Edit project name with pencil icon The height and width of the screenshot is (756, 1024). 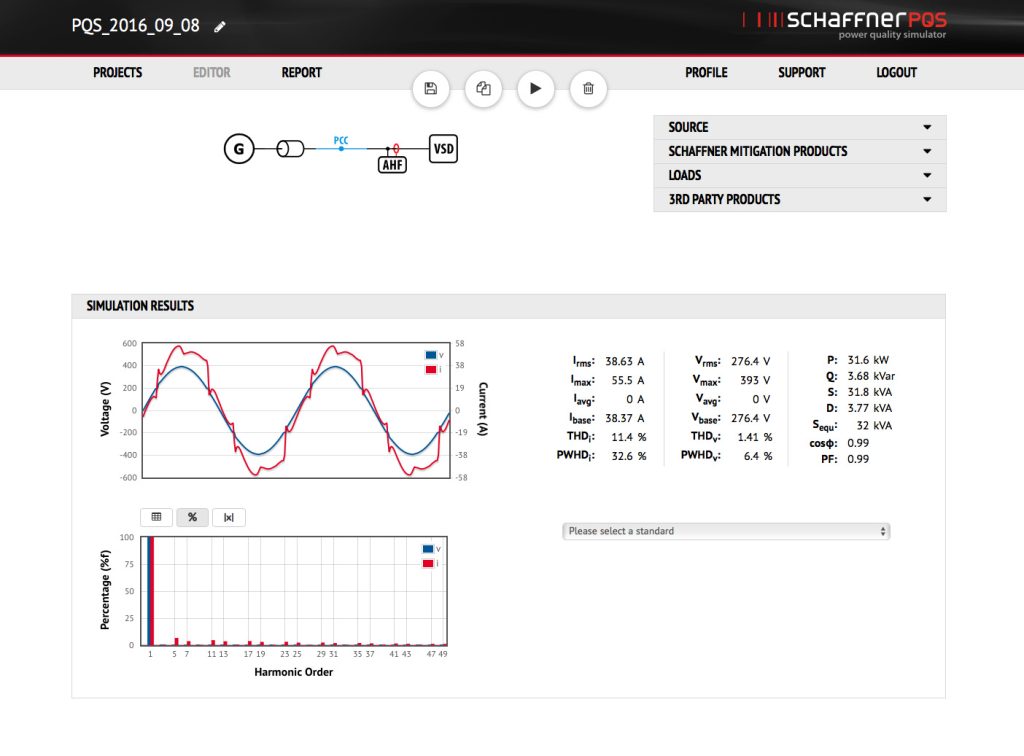(x=220, y=27)
